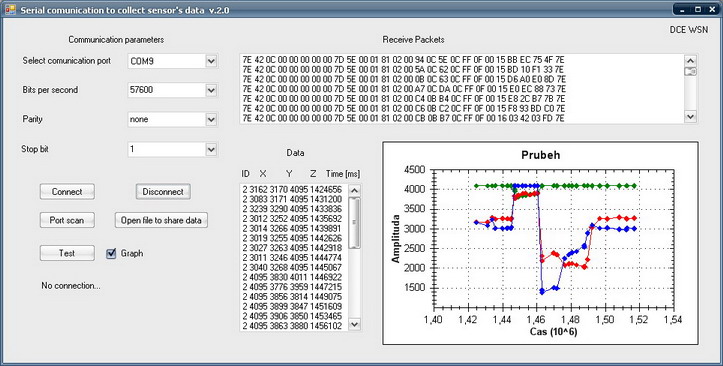This screenshot has width=723, height=366.
Task: Select data row ending with 1451609
Action: tap(292, 306)
